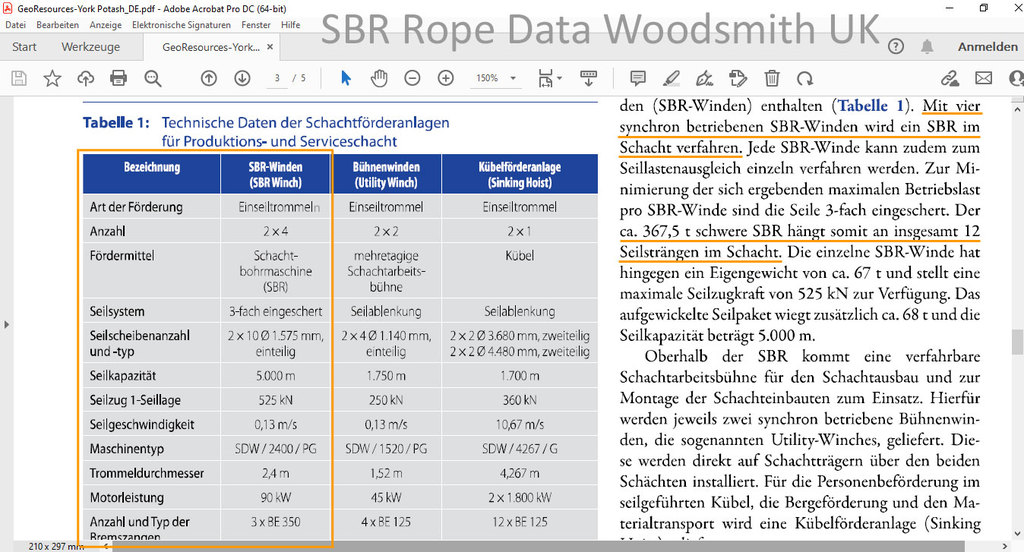This screenshot has width=1024, height=552.
Task: Select the highlighter pen tool
Action: 671,78
